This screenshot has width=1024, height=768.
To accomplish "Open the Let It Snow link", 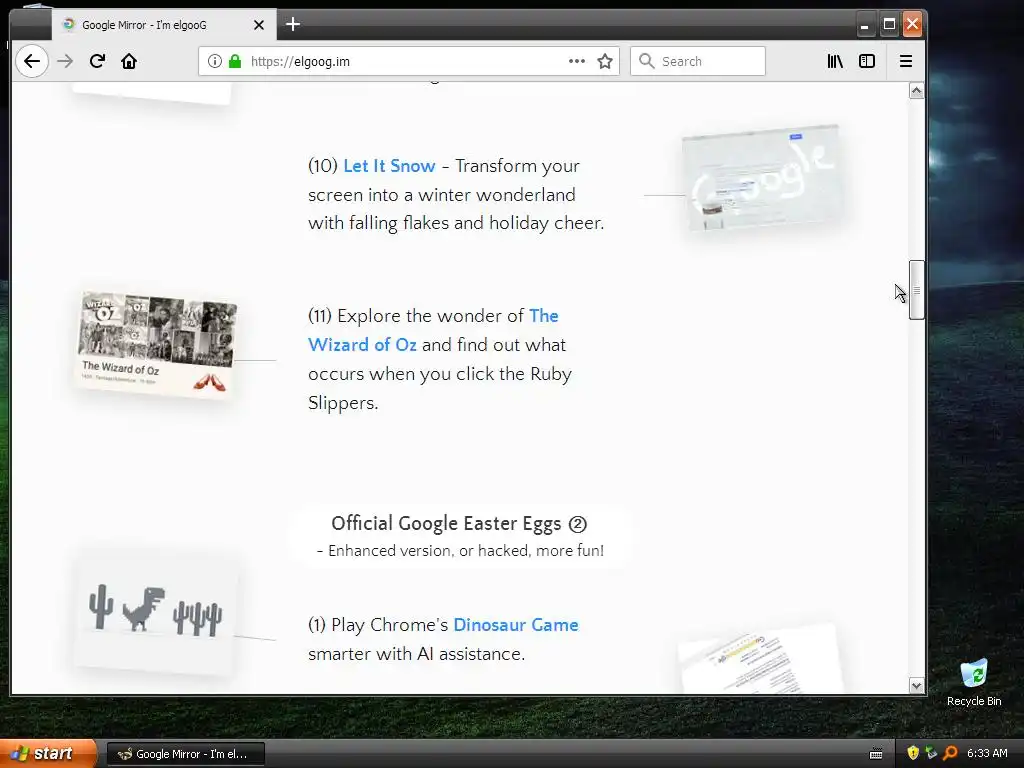I will 389,166.
